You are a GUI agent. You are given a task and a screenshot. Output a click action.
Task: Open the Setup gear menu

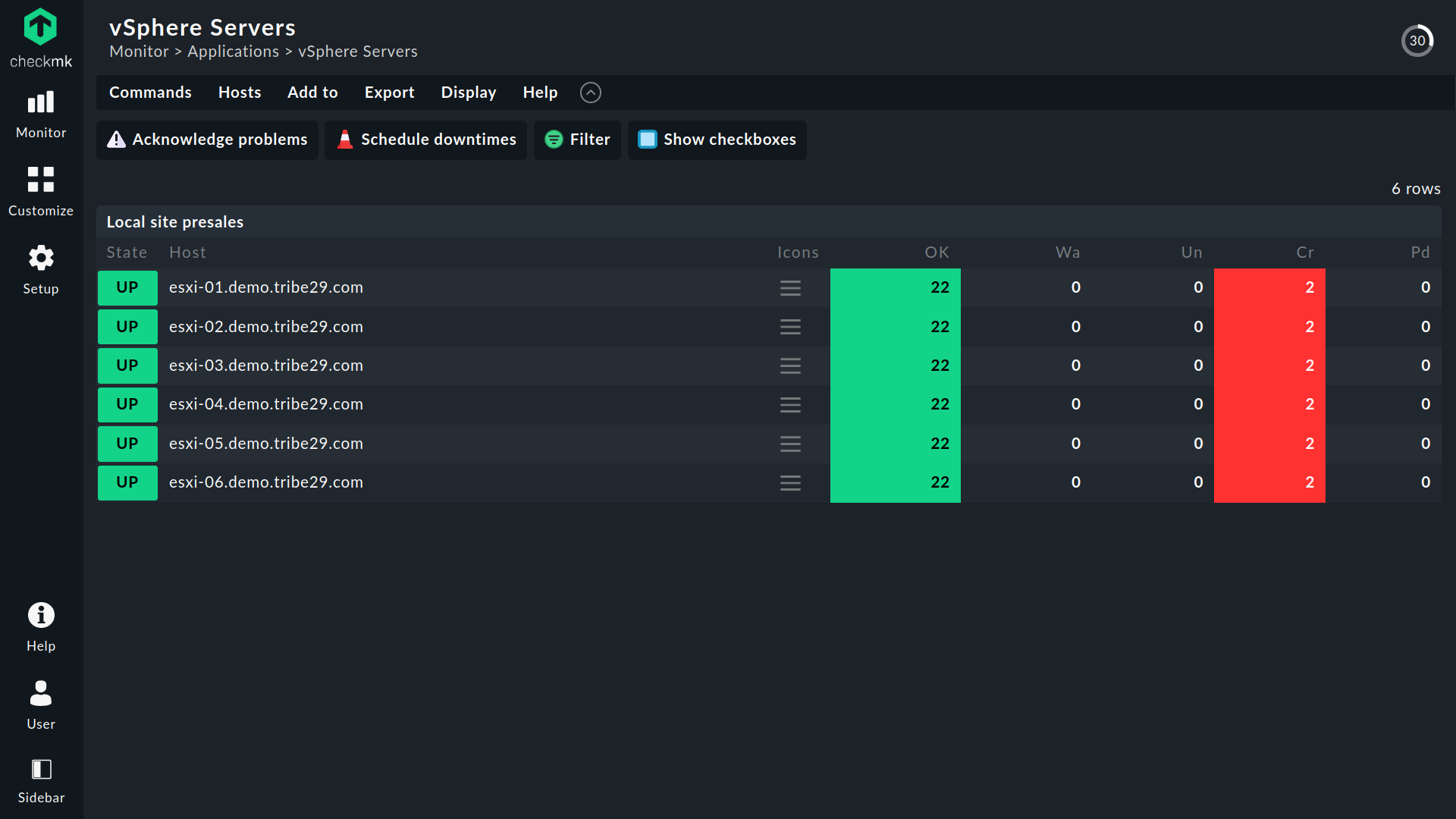41,270
